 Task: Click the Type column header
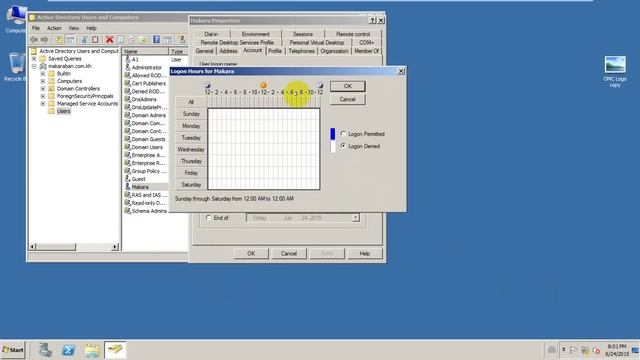point(178,51)
